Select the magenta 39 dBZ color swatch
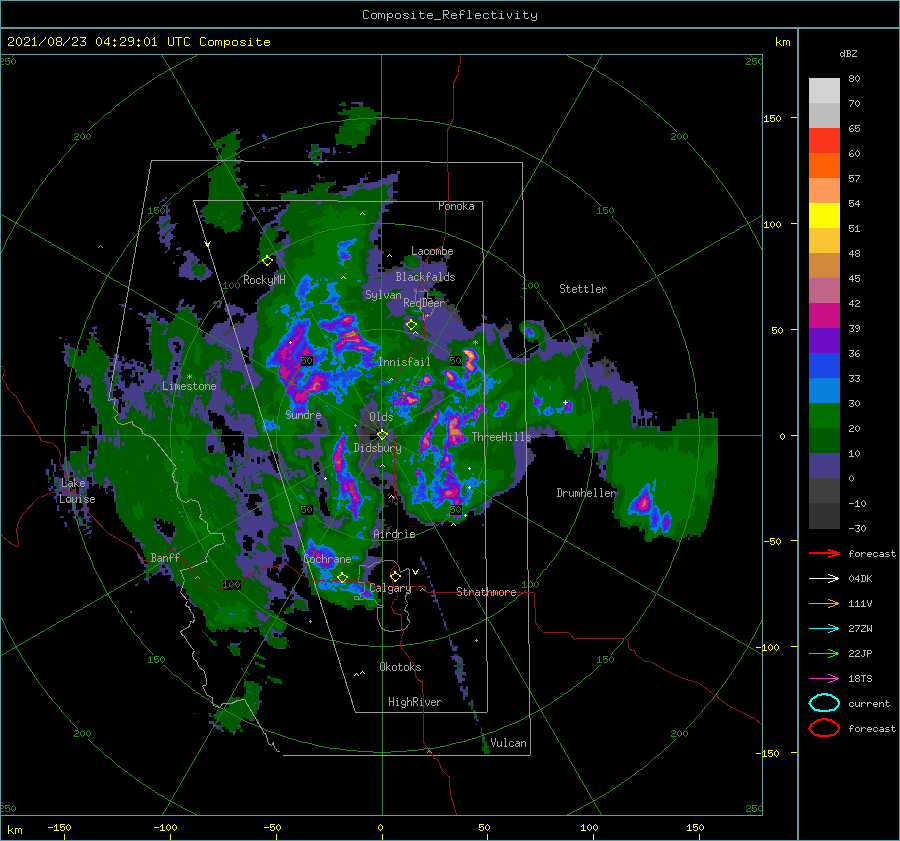 (x=824, y=316)
